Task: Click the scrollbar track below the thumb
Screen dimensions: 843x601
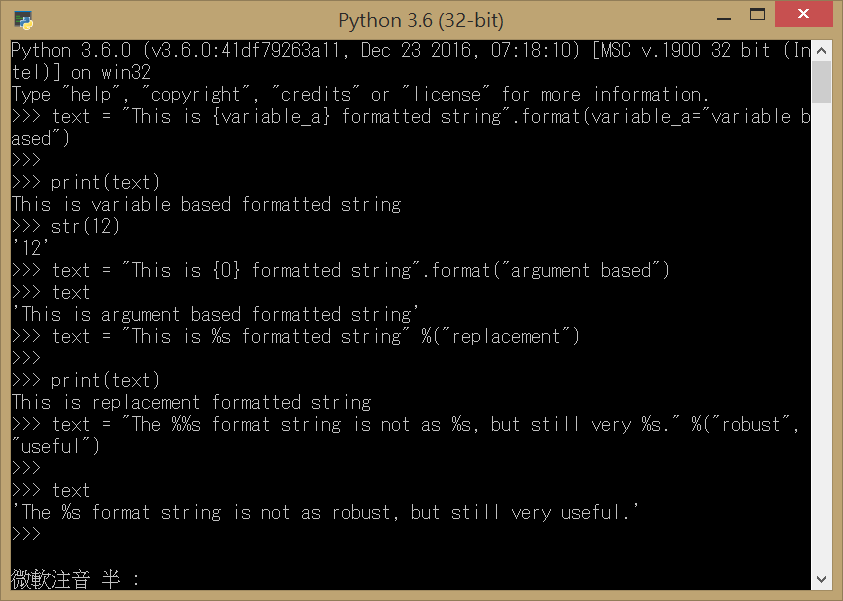Action: 822,300
